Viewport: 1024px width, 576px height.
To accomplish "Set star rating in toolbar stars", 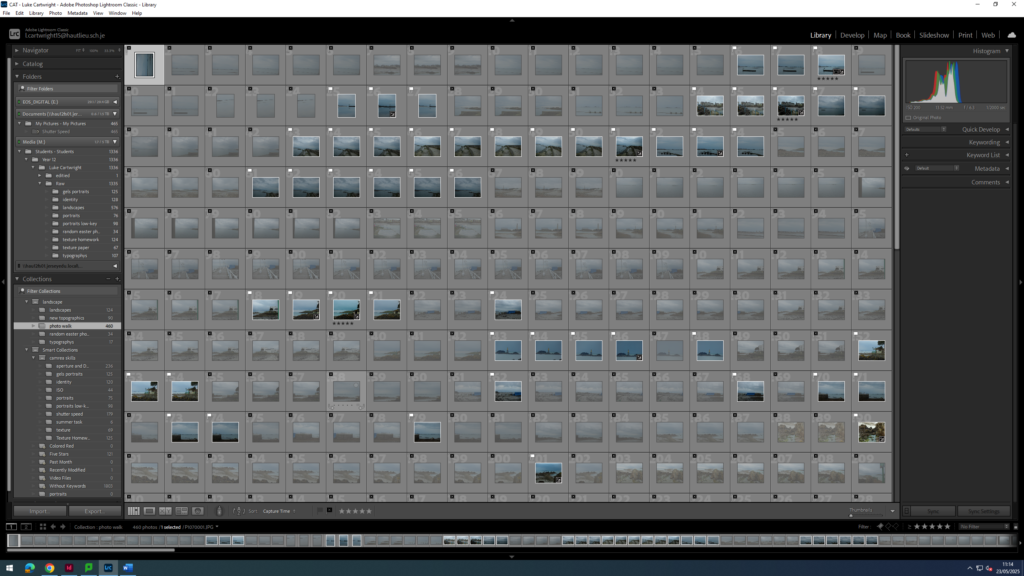I will pos(355,511).
